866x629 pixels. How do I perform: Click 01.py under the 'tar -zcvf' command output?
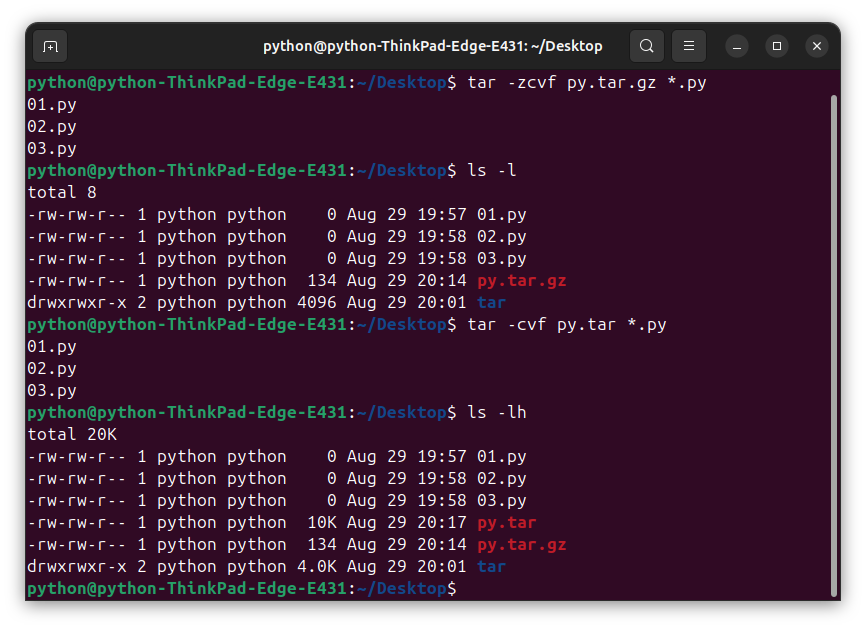52,105
